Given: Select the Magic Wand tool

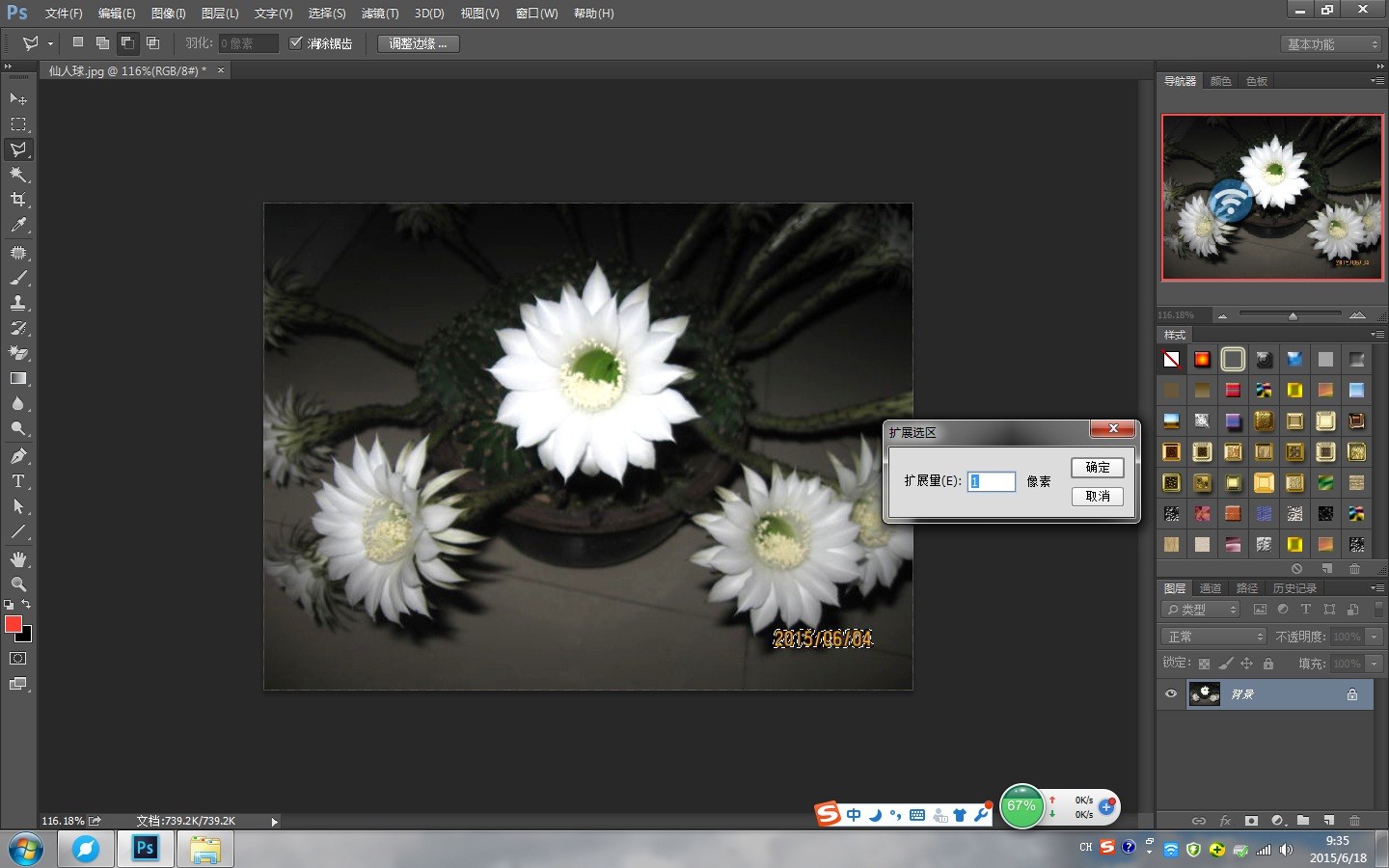Looking at the screenshot, I should click(x=18, y=175).
